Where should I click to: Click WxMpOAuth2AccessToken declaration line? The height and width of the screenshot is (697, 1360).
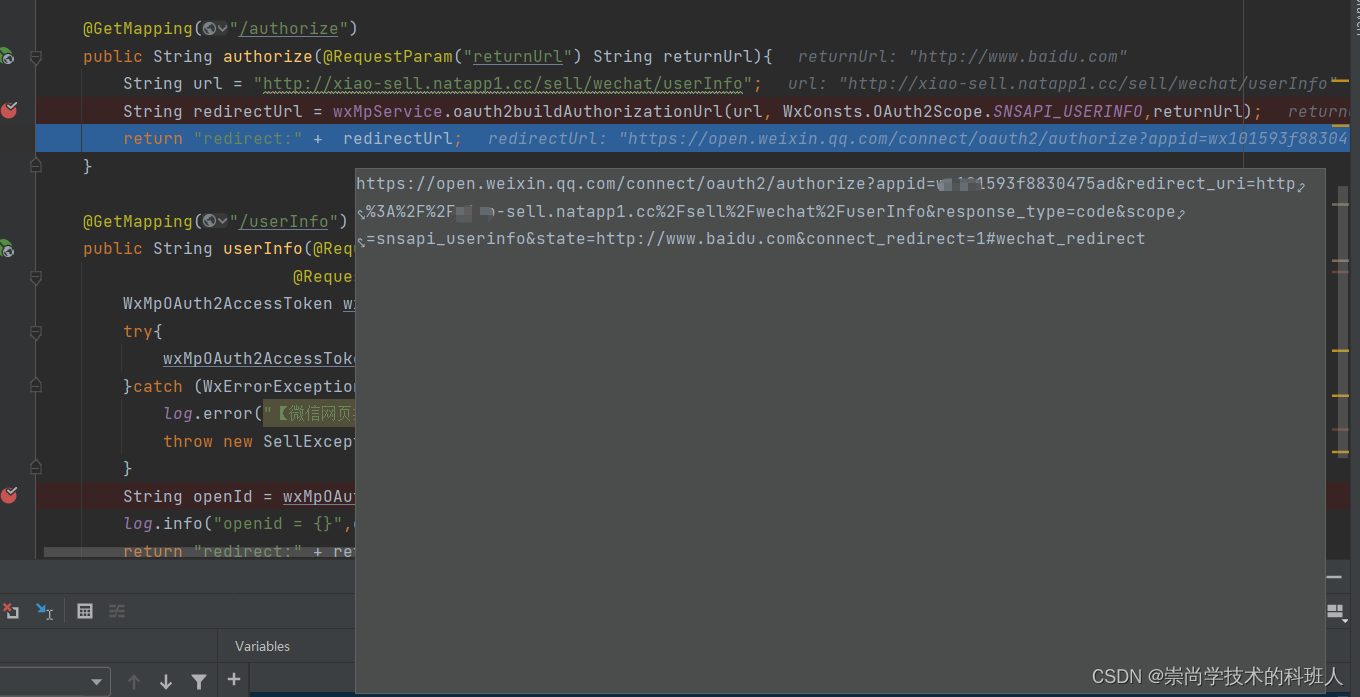tap(239, 303)
